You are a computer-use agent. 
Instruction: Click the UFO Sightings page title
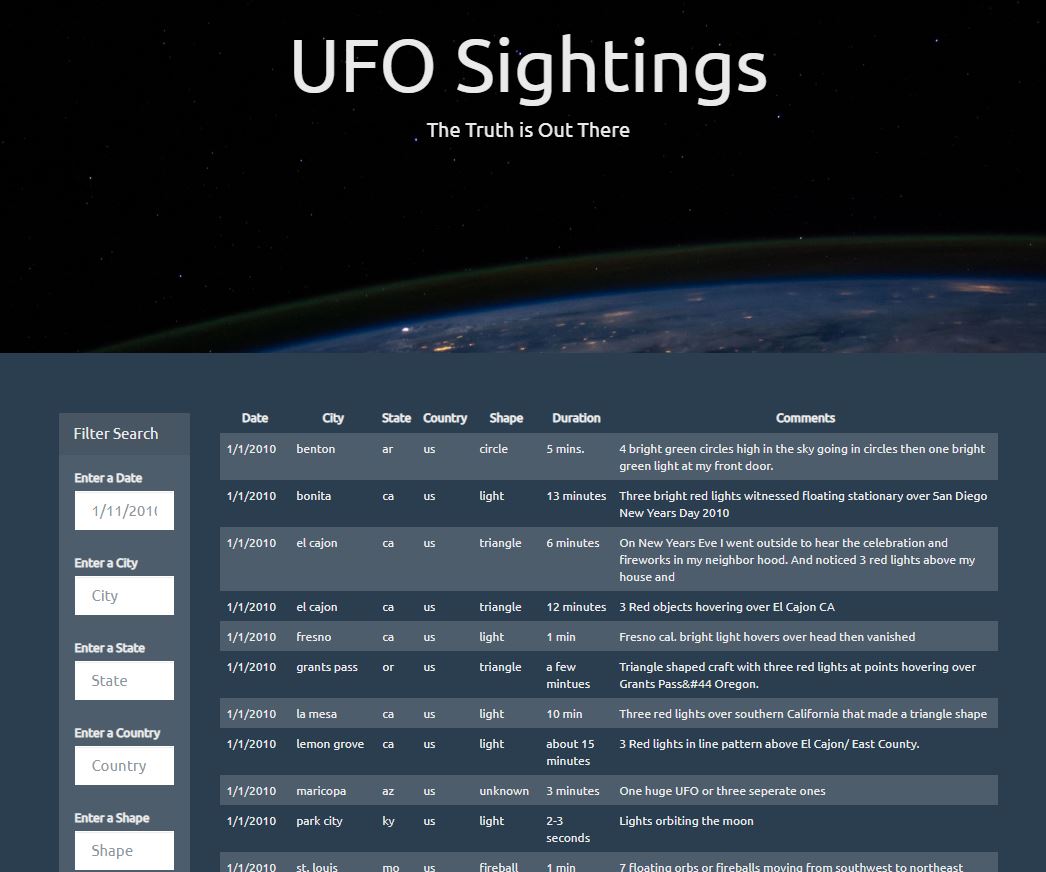tap(528, 66)
